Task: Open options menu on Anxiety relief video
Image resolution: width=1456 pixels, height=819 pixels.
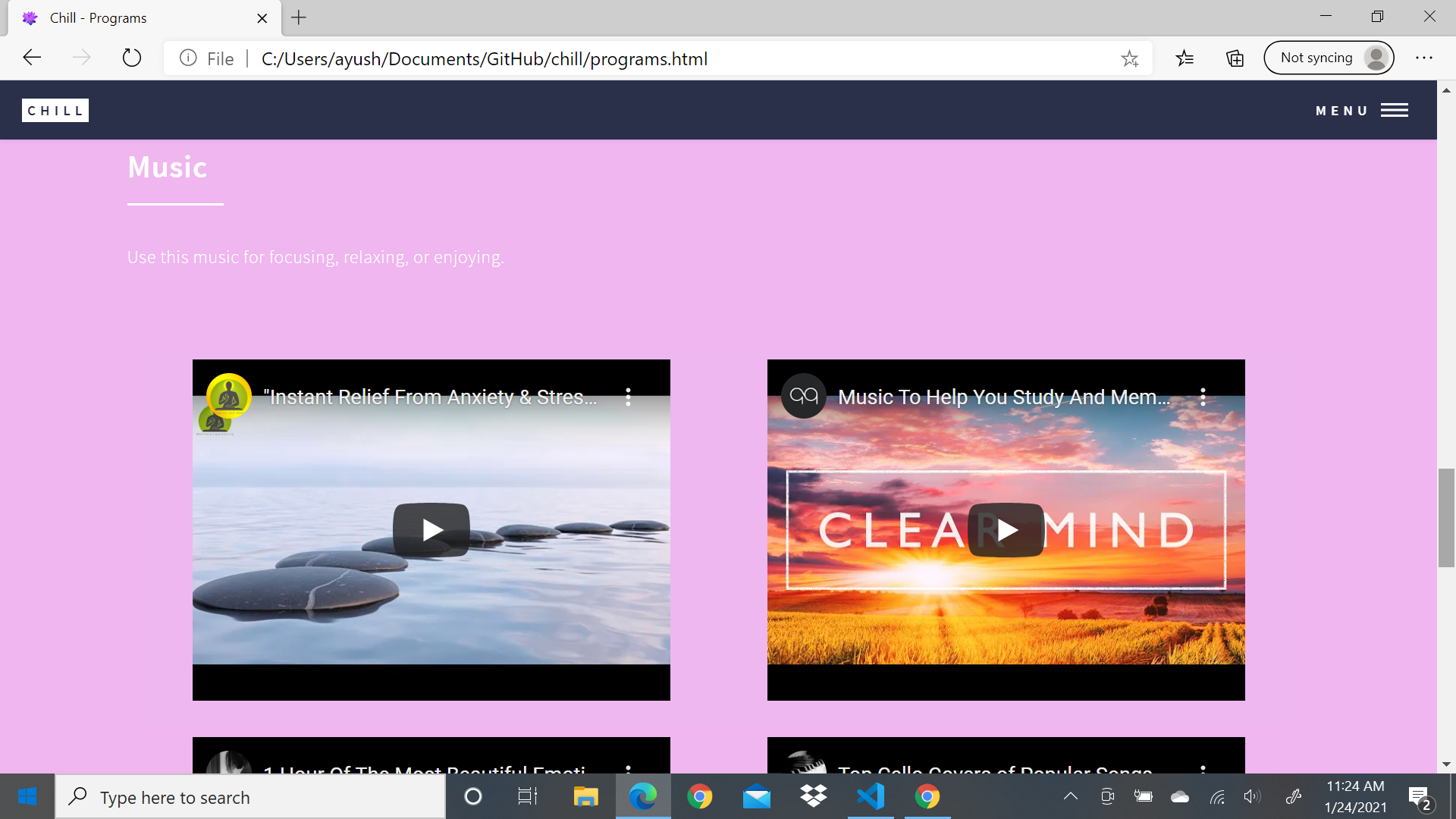Action: [628, 397]
